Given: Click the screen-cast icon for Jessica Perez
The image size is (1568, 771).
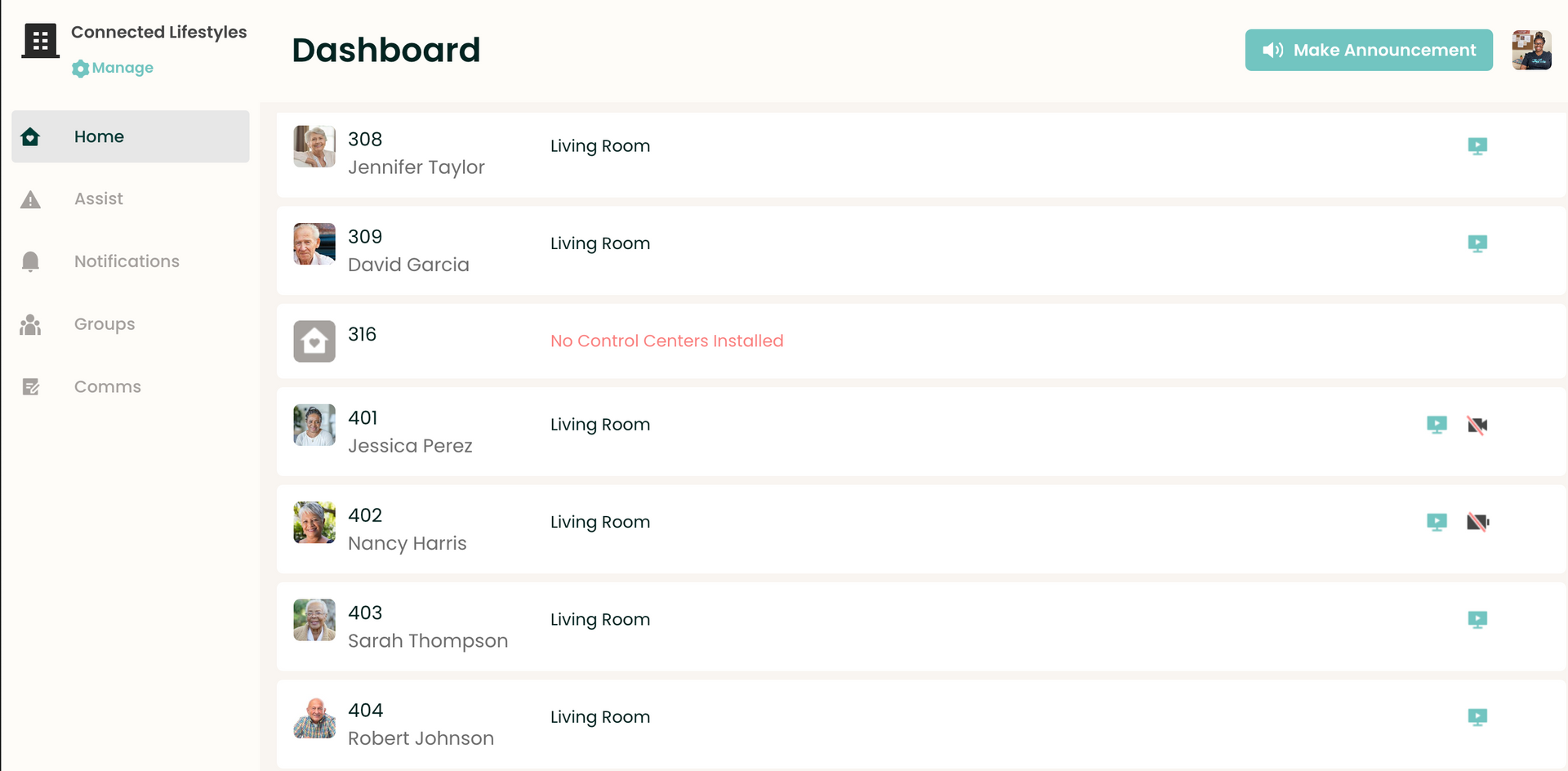Looking at the screenshot, I should click(1437, 425).
